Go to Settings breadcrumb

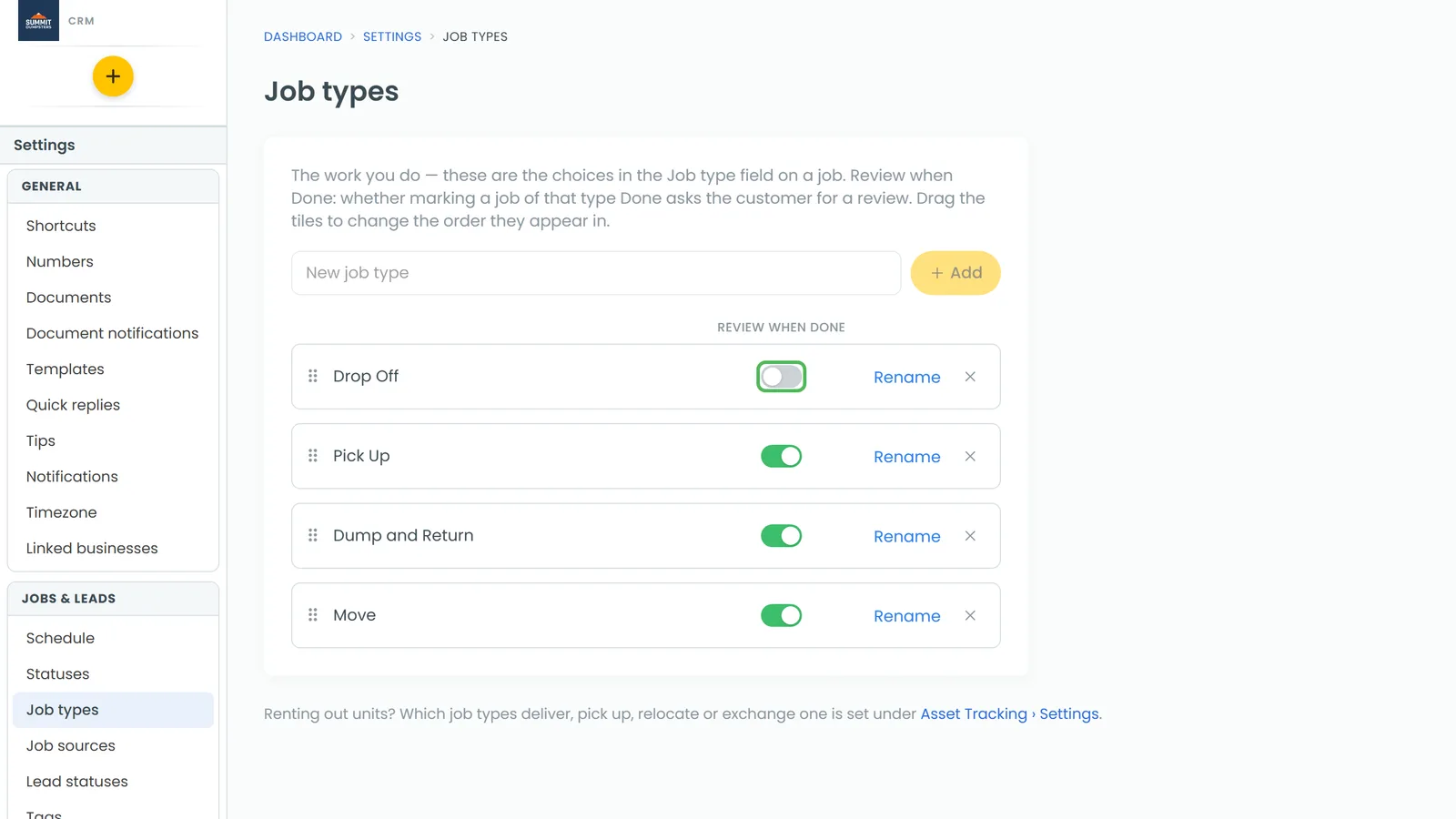click(x=392, y=36)
